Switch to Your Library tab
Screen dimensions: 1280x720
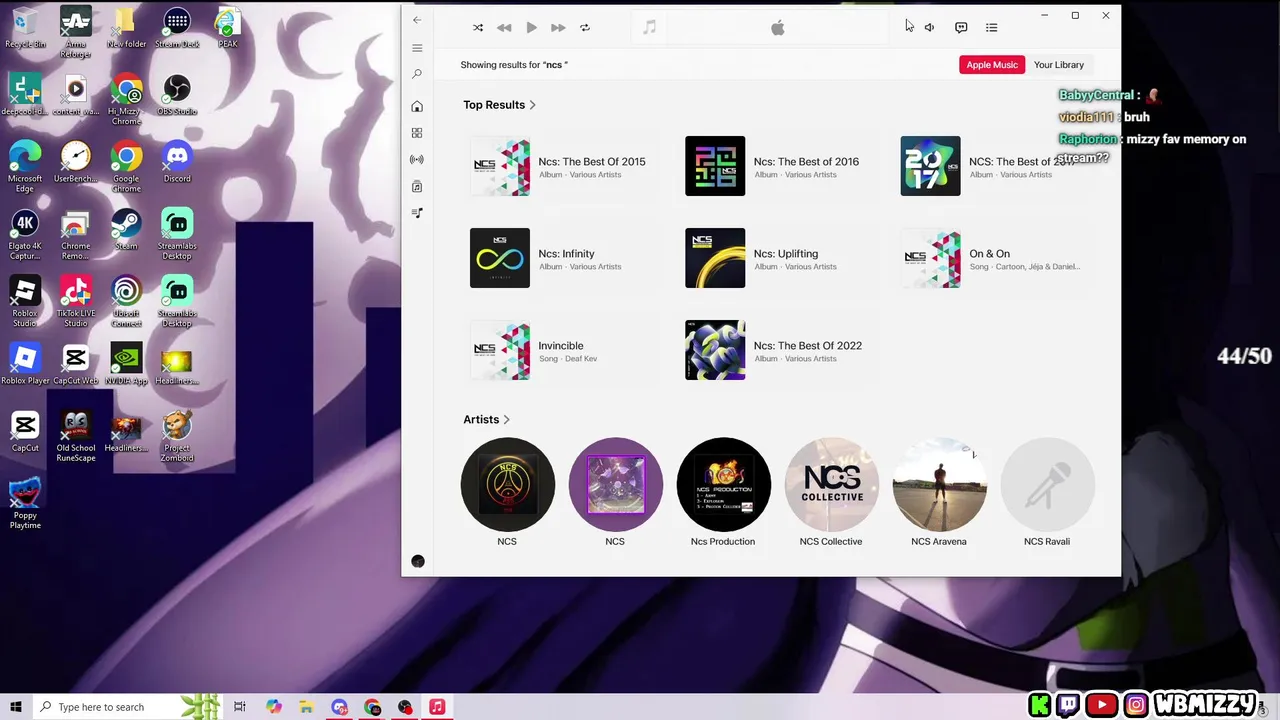click(1059, 65)
